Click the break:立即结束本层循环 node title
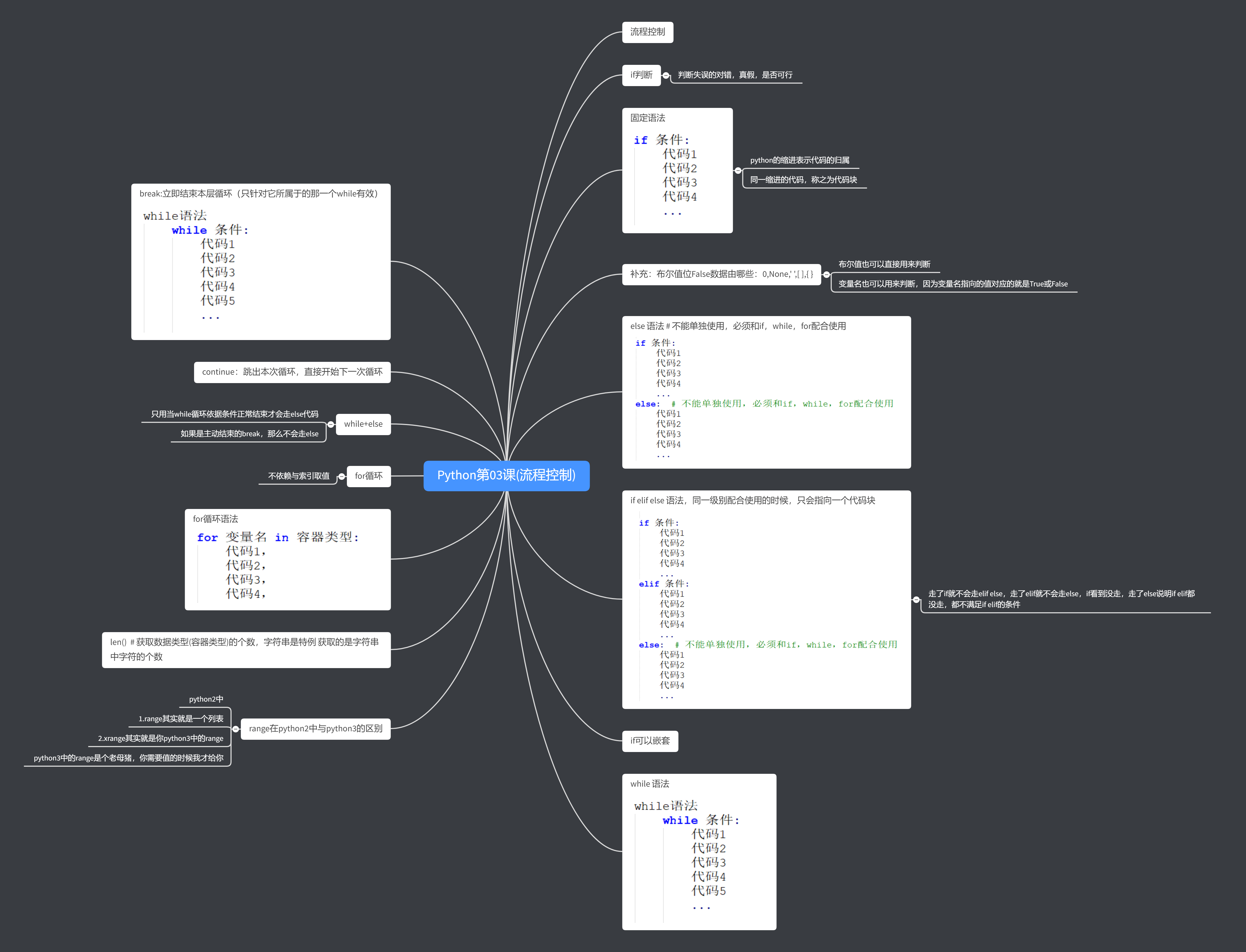1246x952 pixels. pyautogui.click(x=259, y=194)
